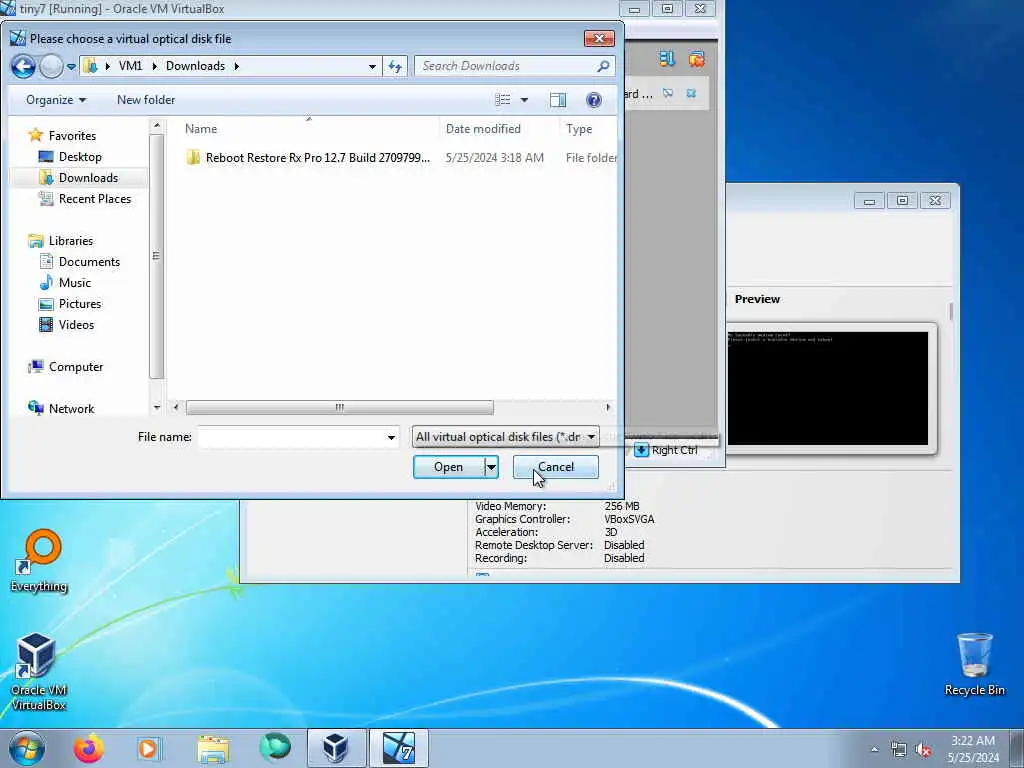
Task: Click the Downloads breadcrumb segment
Action: (195, 66)
